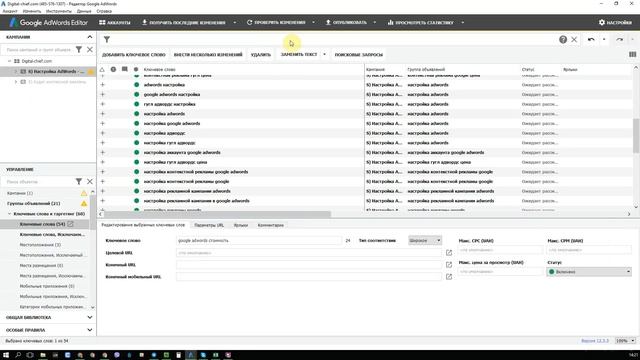The image size is (640, 360).
Task: Open Task View on the taskbar
Action: (30, 355)
